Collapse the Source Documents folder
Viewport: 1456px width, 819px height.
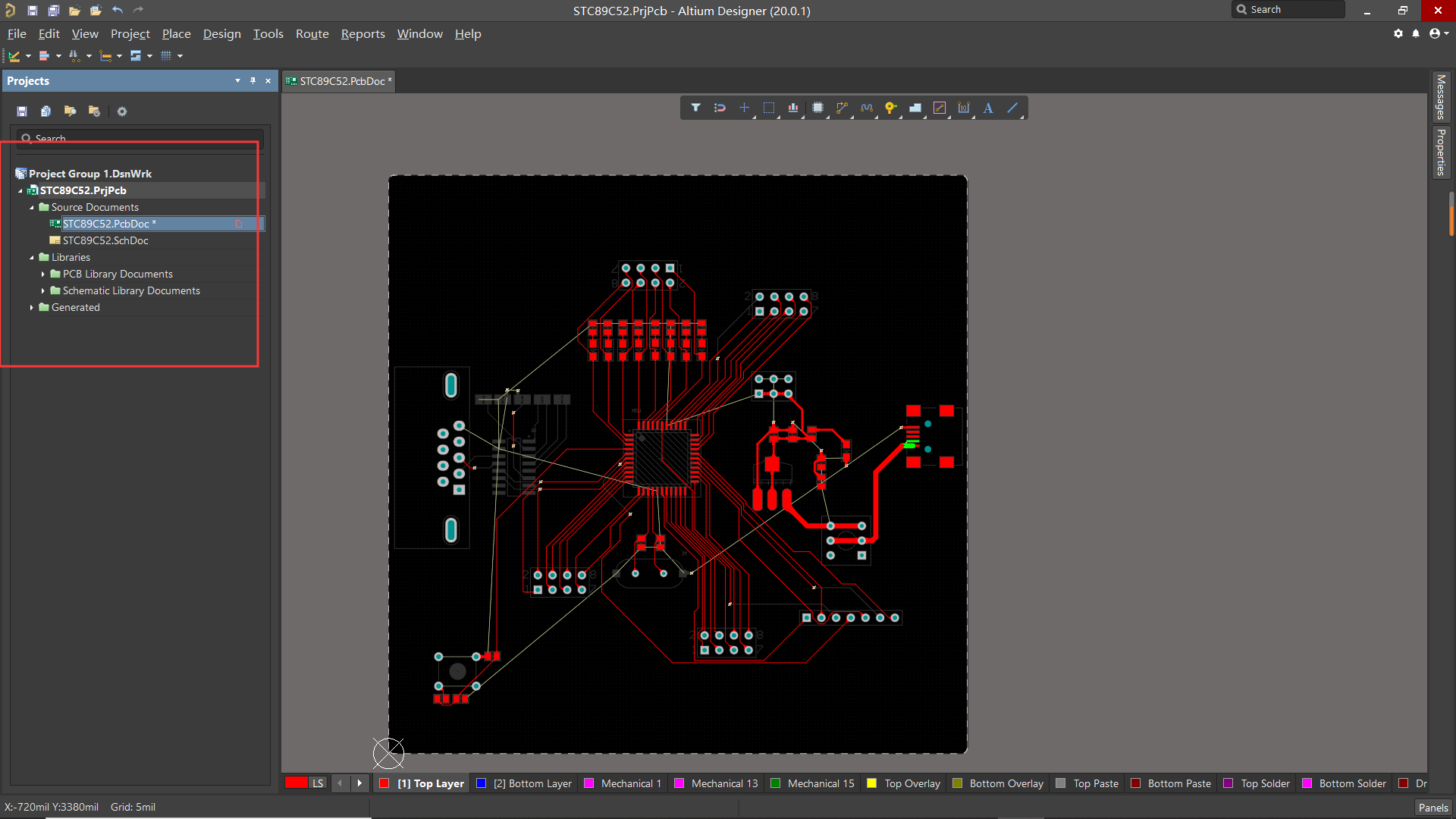[x=32, y=207]
